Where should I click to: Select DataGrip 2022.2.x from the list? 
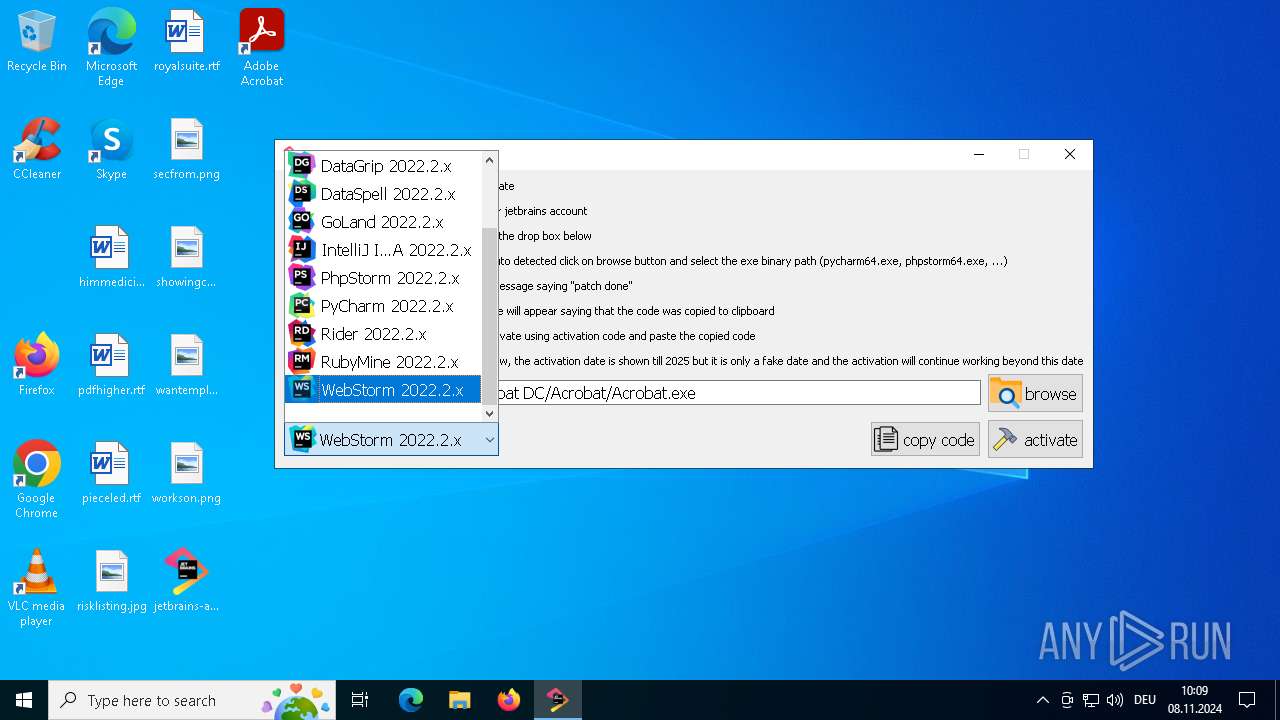coord(383,166)
